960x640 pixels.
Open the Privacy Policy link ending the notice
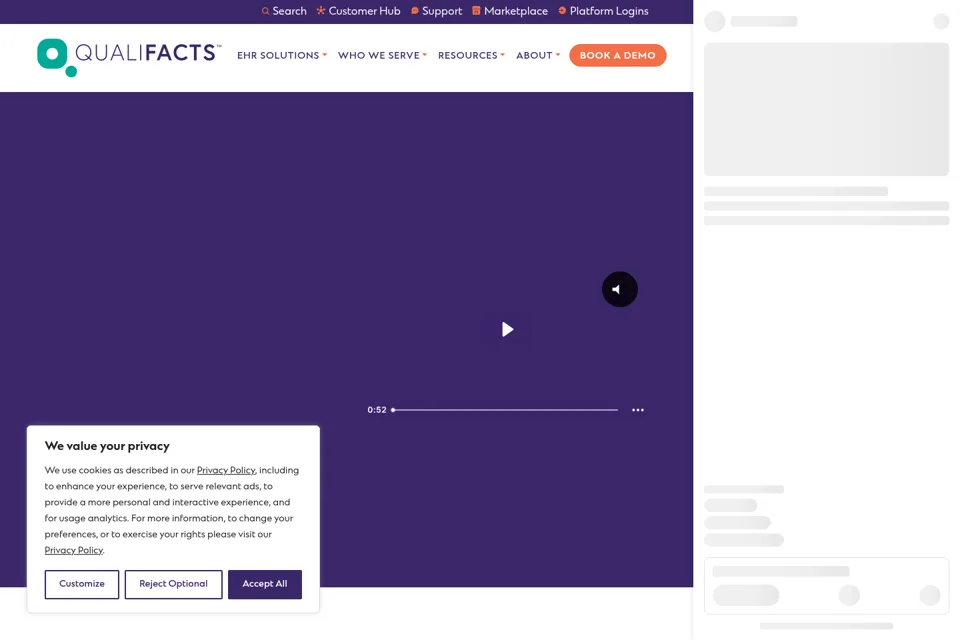pos(73,550)
